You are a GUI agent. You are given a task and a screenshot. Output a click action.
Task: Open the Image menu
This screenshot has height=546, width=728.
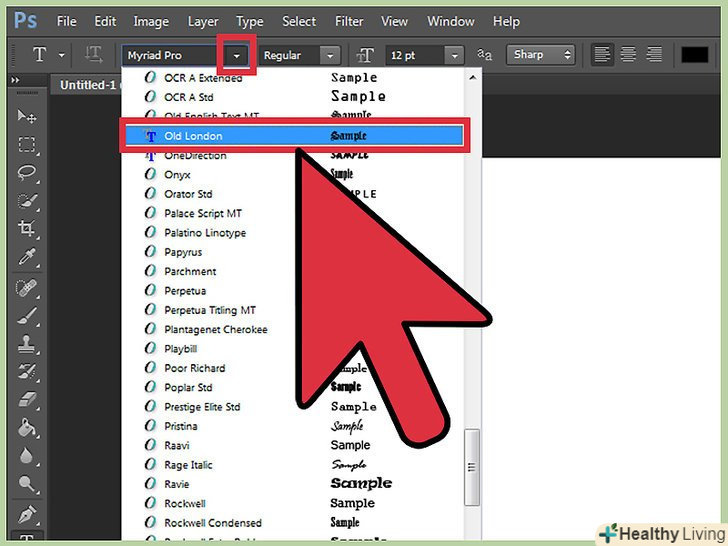point(151,21)
